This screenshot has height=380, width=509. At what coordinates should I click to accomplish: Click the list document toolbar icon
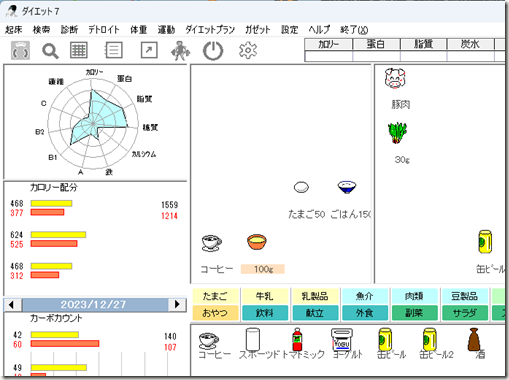[113, 51]
